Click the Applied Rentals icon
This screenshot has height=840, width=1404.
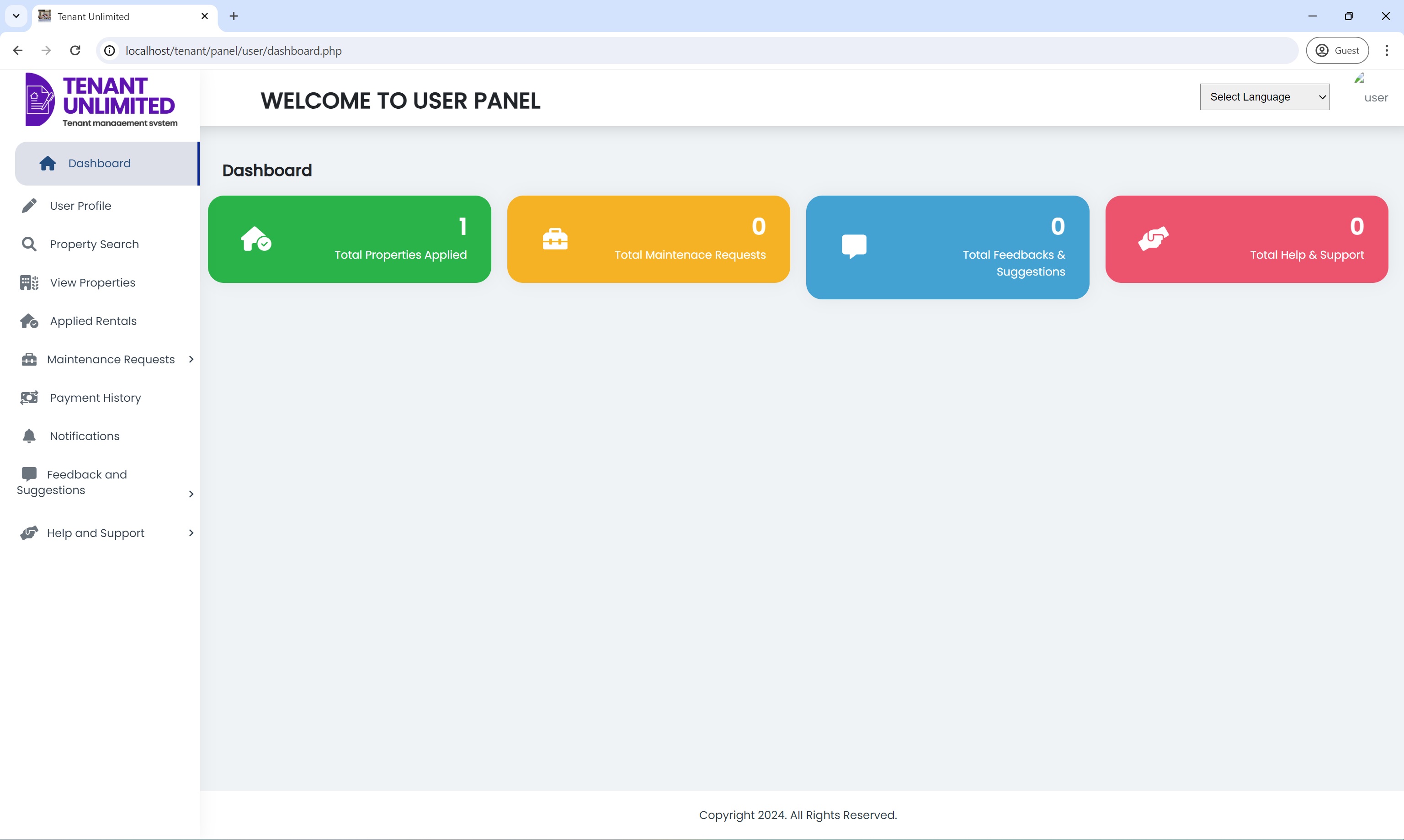[x=28, y=321]
